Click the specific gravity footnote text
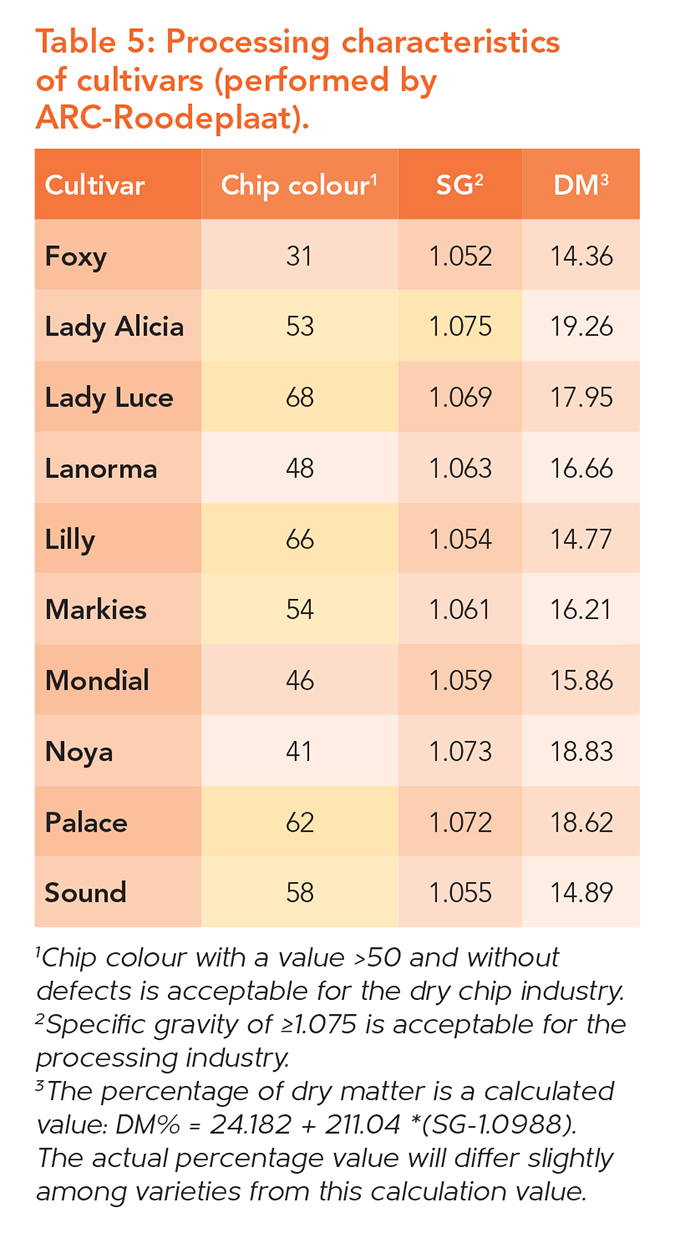The width and height of the screenshot is (675, 1233). (330, 1040)
